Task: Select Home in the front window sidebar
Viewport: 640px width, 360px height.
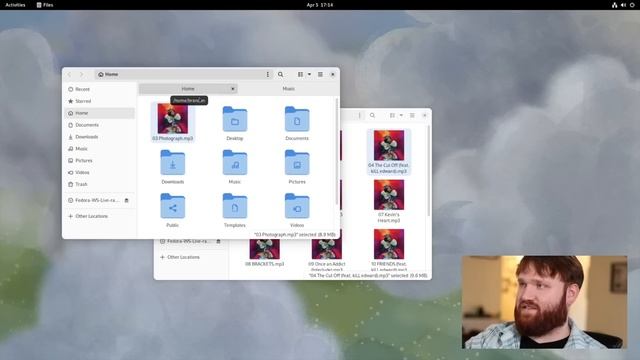Action: (100, 113)
